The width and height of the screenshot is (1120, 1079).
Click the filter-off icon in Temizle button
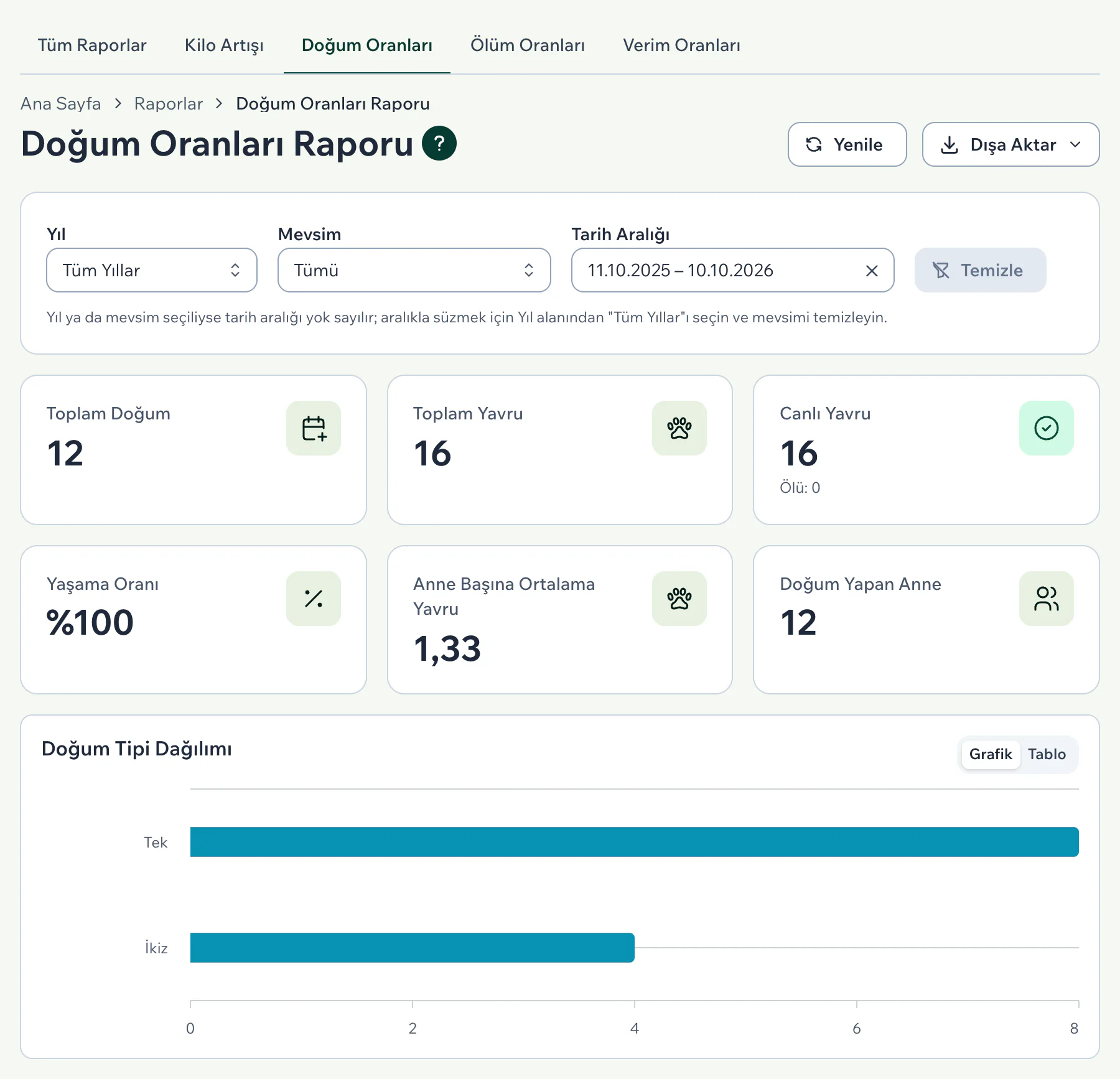pos(941,270)
